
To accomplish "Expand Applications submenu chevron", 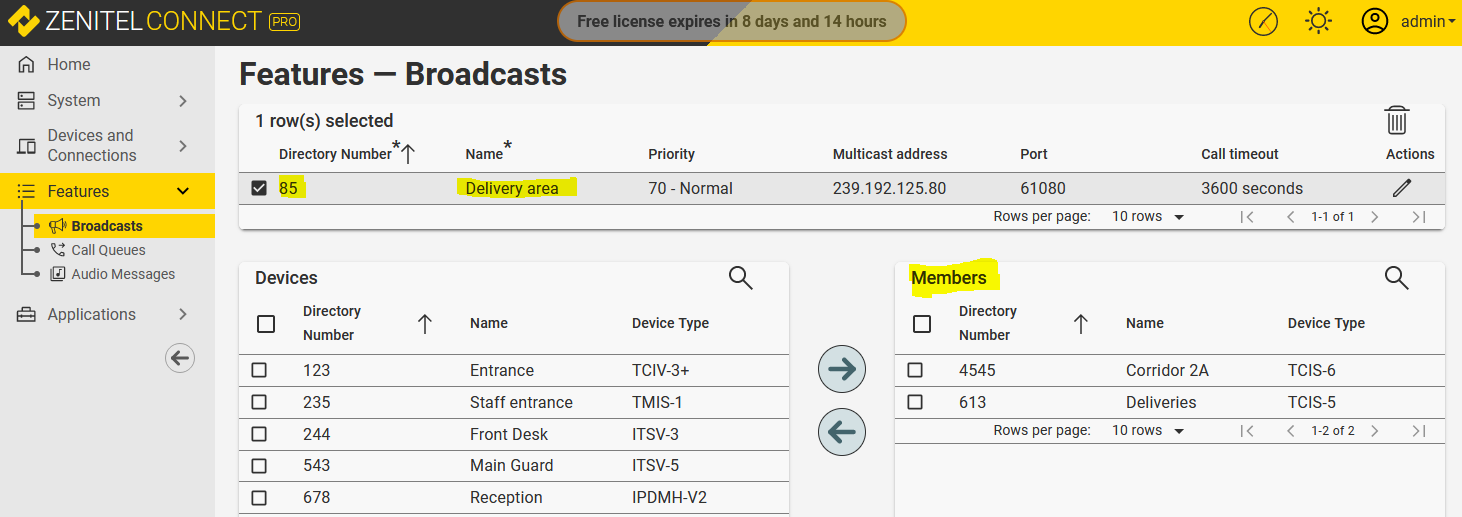I will pos(183,314).
